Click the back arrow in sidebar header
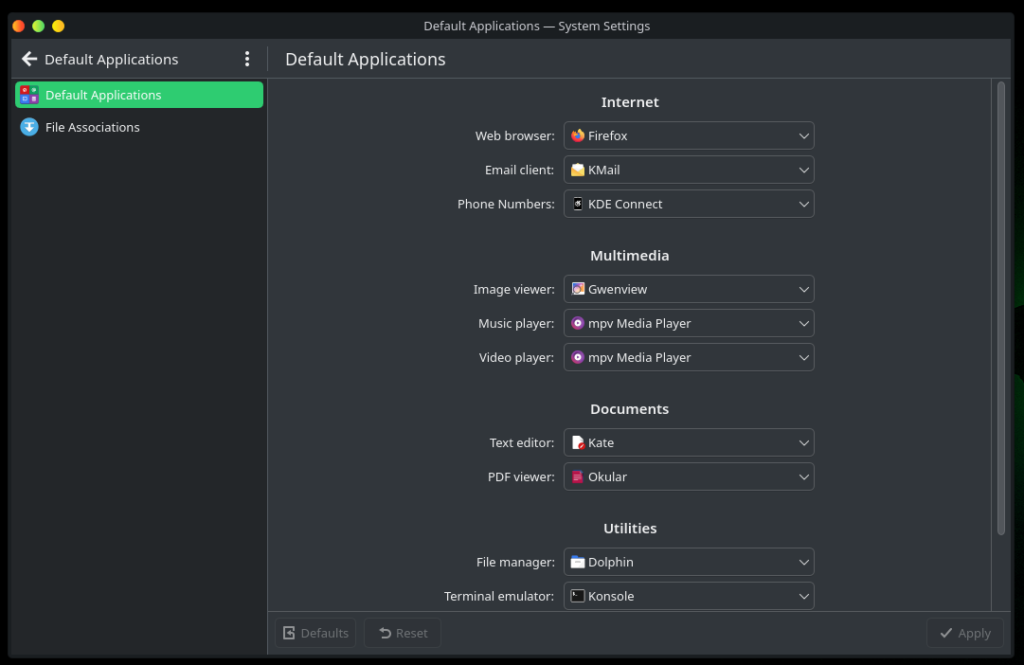The image size is (1024, 665). click(x=29, y=59)
